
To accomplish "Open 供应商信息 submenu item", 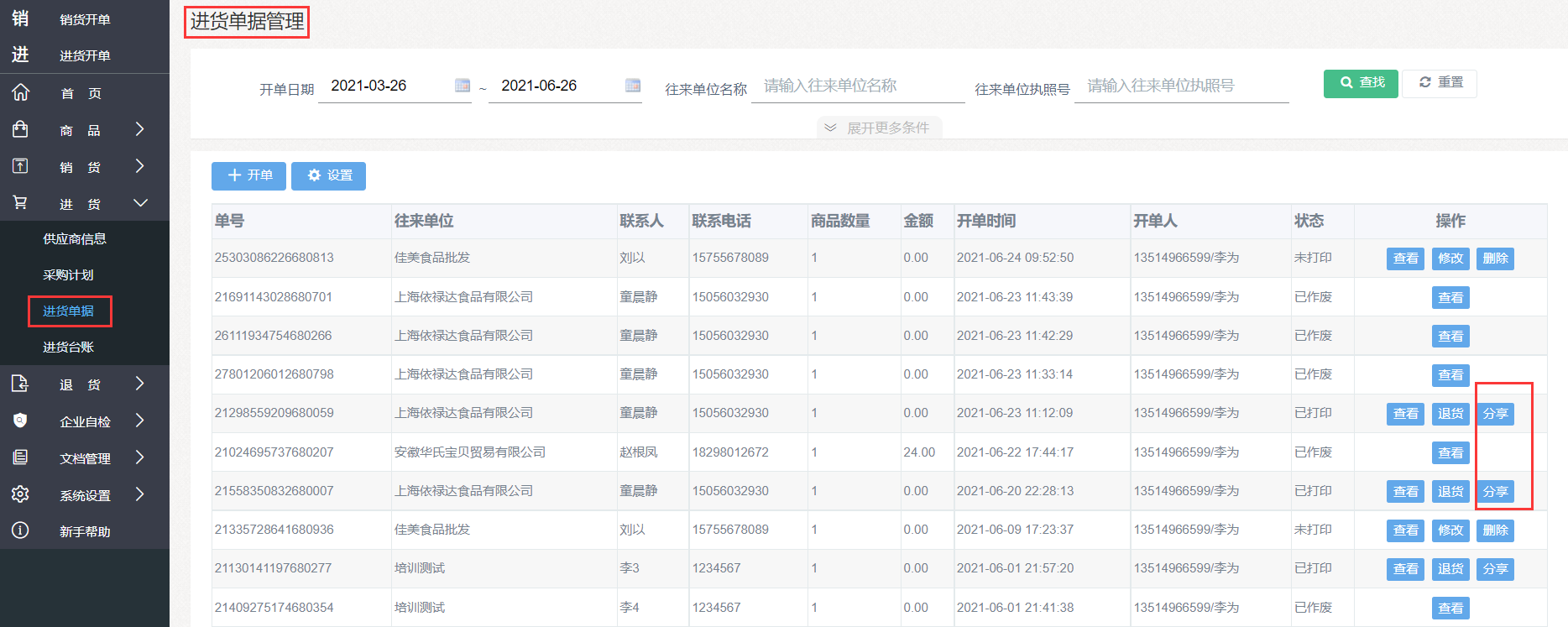I will [x=75, y=239].
